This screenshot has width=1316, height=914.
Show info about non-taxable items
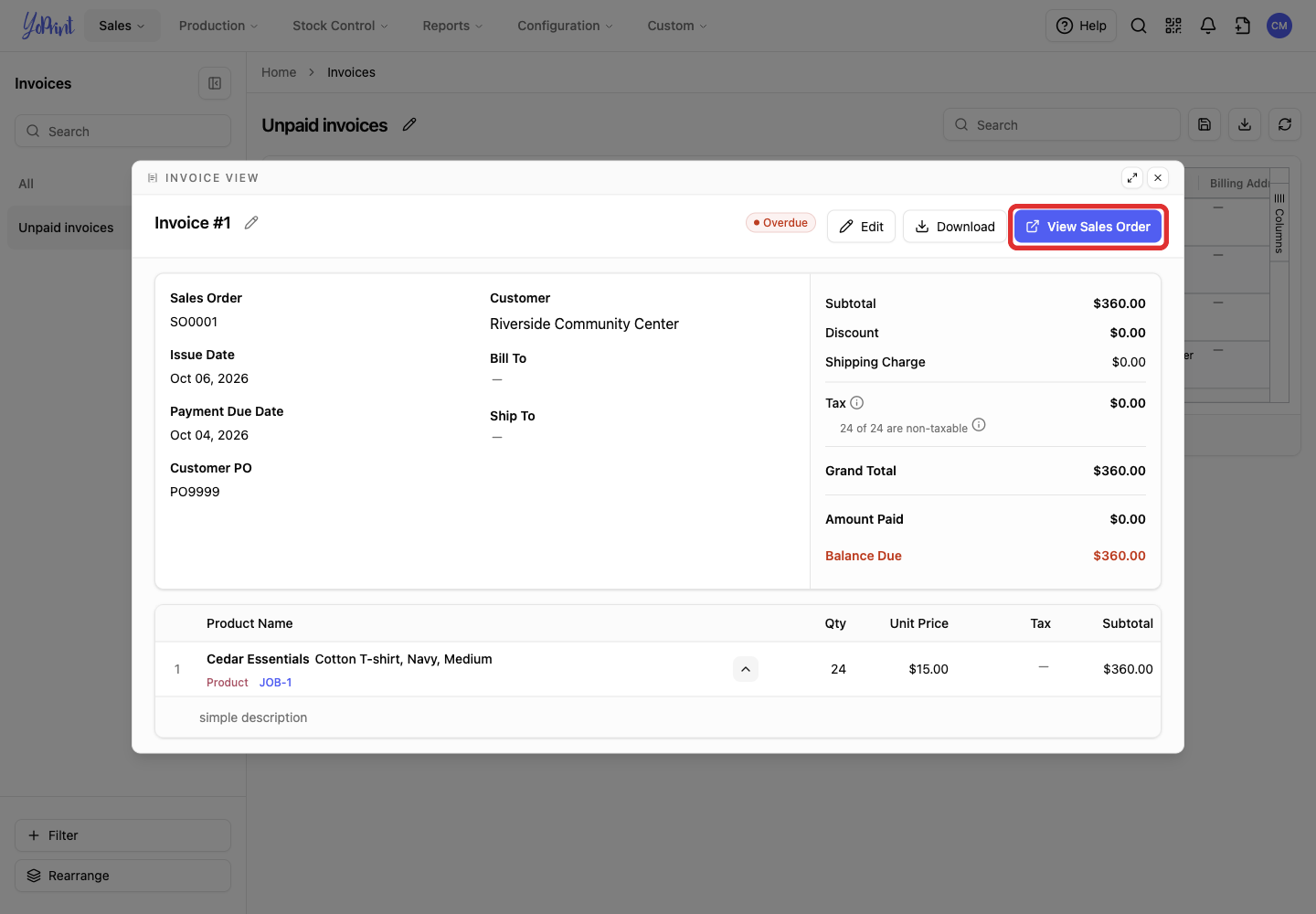pyautogui.click(x=979, y=425)
